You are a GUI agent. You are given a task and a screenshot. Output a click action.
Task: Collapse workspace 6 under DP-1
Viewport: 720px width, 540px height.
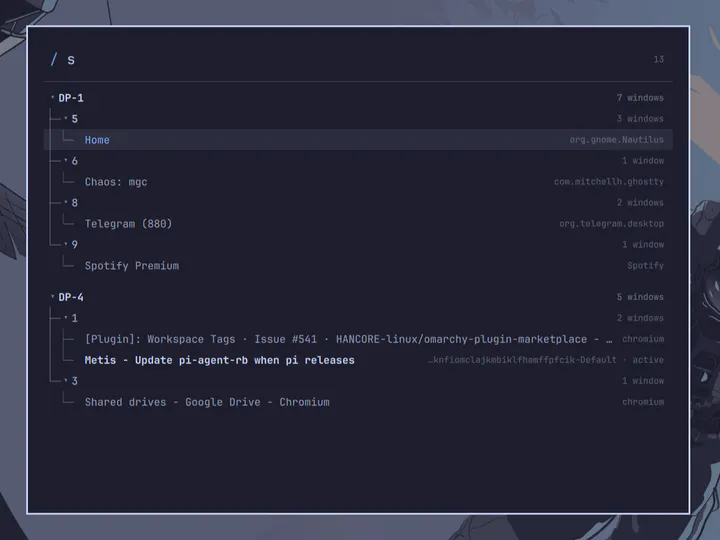tap(66, 160)
